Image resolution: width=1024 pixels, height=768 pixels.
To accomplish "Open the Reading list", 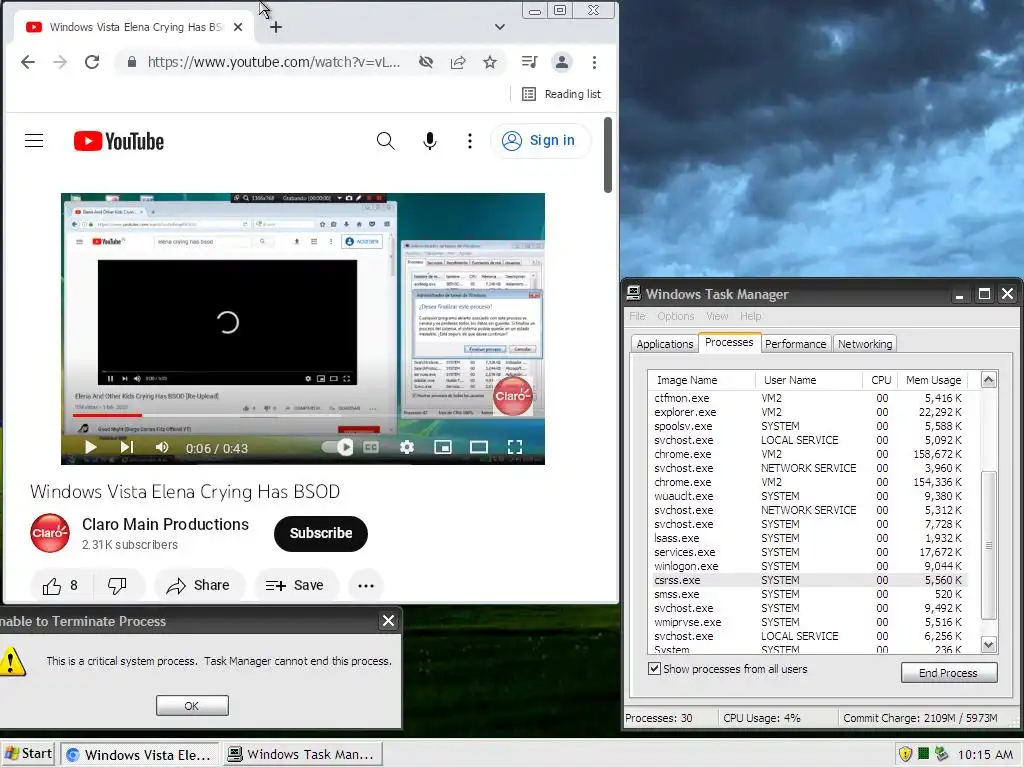I will point(561,94).
